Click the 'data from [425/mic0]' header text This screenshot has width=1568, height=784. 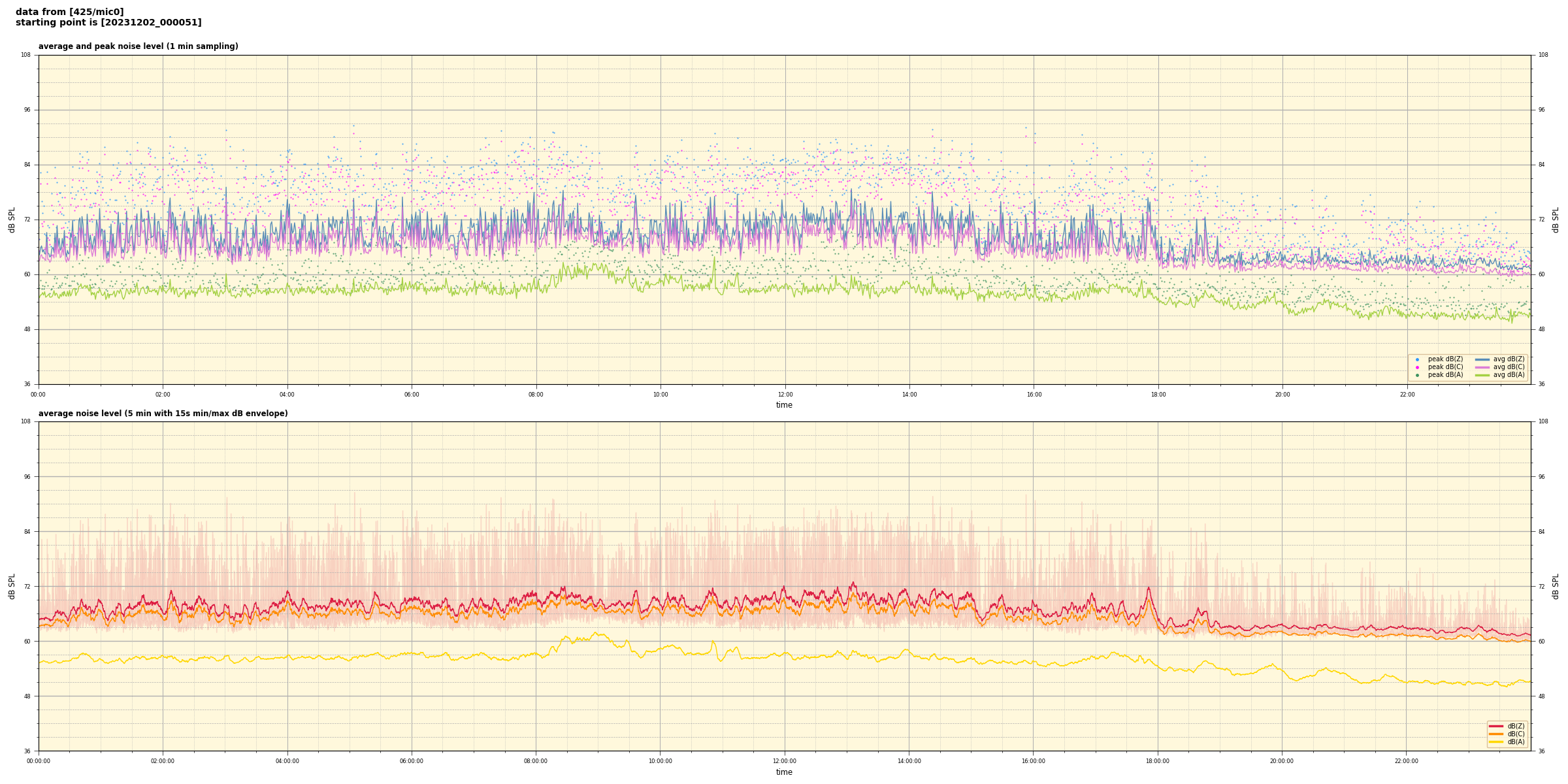[69, 12]
